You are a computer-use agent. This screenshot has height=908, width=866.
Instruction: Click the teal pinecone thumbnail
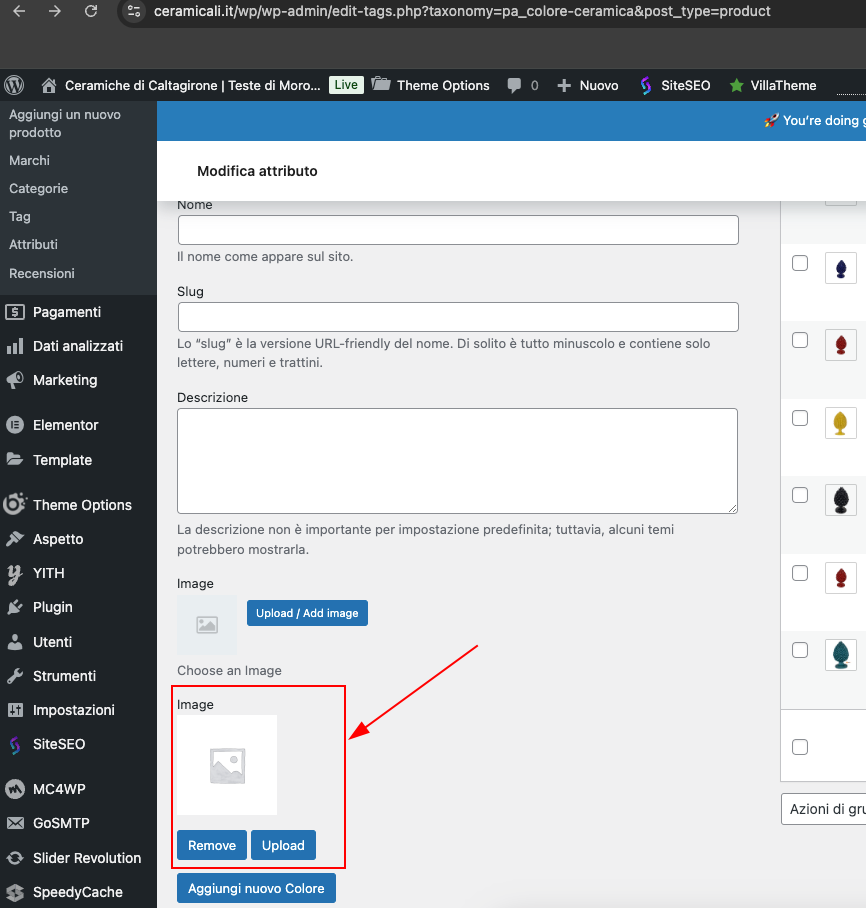coord(841,655)
